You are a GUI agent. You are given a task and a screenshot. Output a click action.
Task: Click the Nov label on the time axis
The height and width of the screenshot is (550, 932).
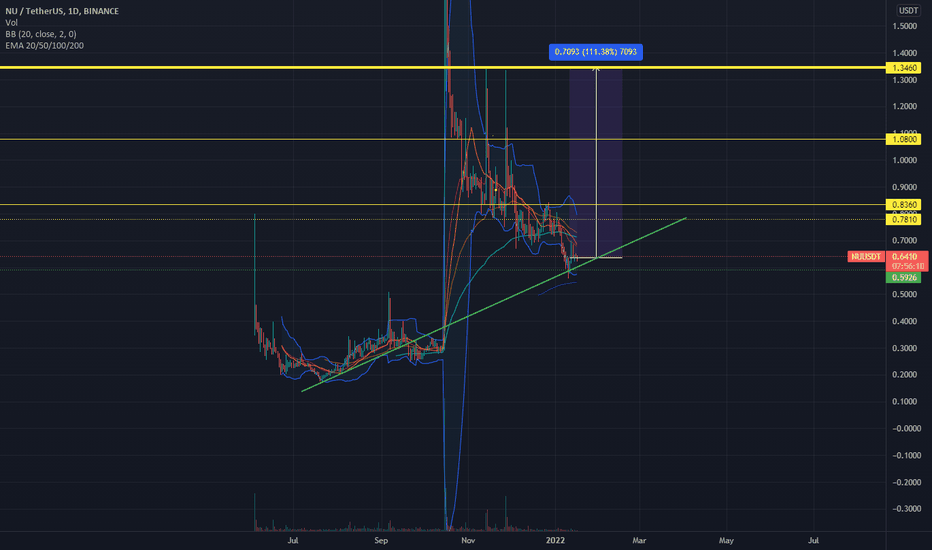pos(468,540)
